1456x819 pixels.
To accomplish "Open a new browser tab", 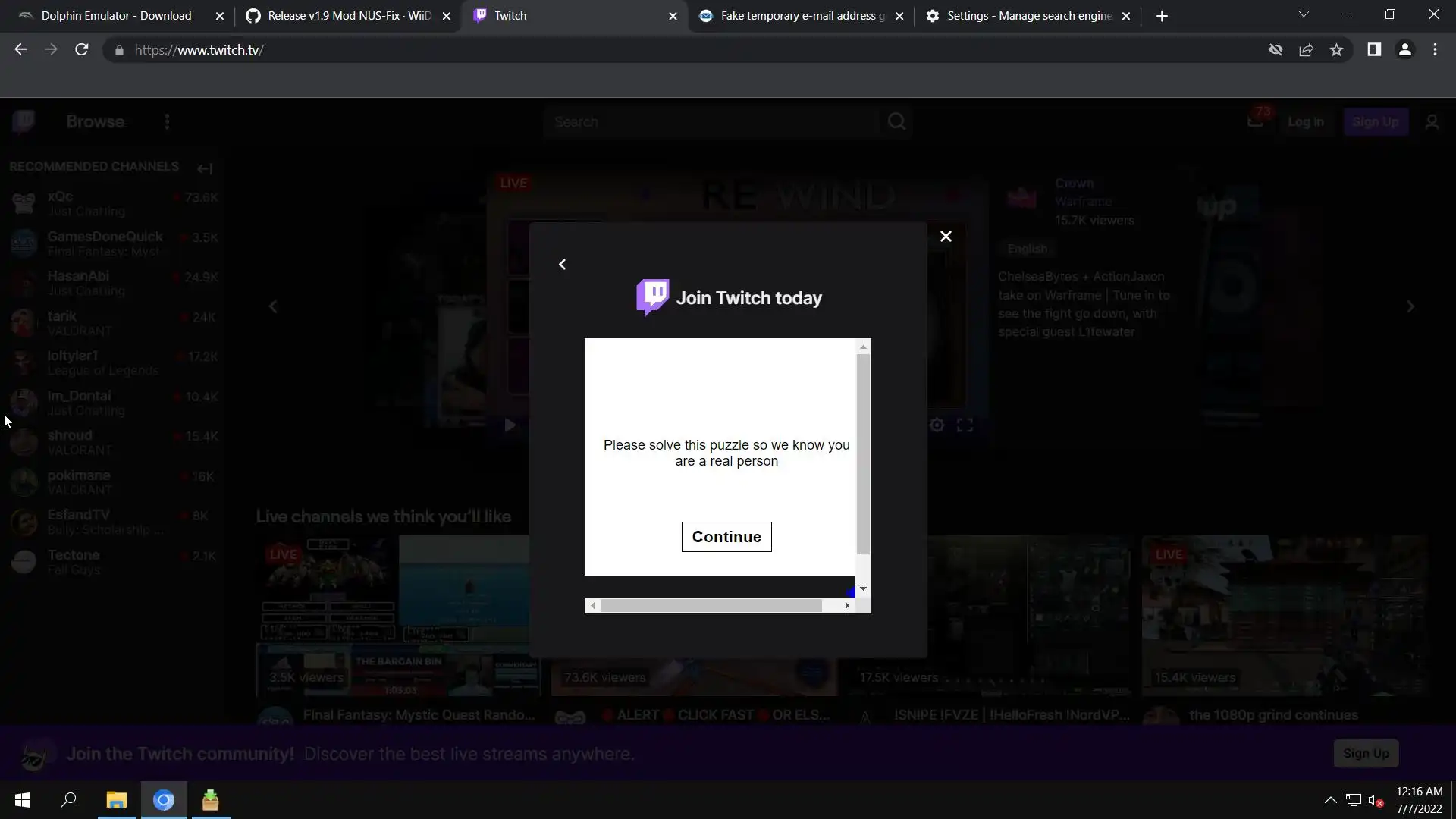I will (x=1162, y=16).
